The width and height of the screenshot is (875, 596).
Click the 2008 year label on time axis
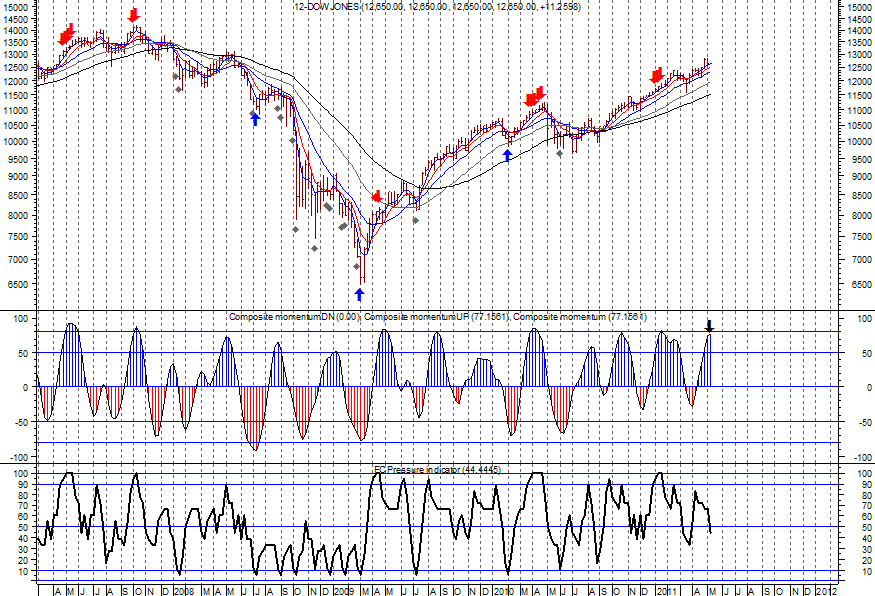tap(184, 591)
